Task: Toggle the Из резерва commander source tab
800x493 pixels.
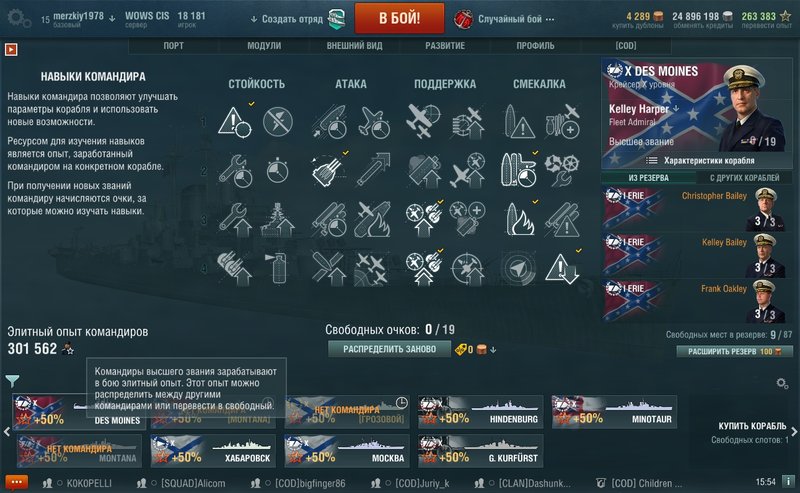Action: [648, 178]
